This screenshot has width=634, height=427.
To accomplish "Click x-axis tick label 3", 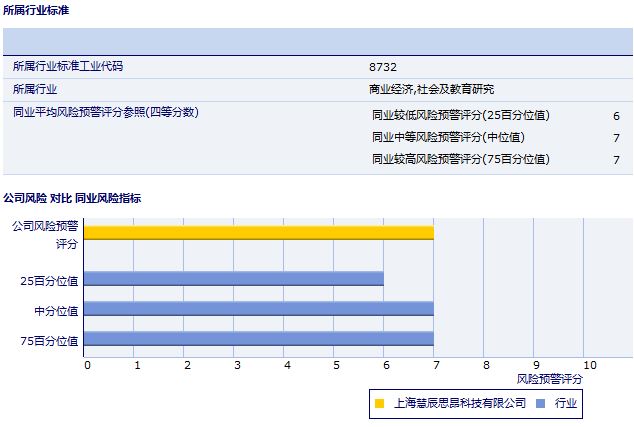I will (x=237, y=365).
